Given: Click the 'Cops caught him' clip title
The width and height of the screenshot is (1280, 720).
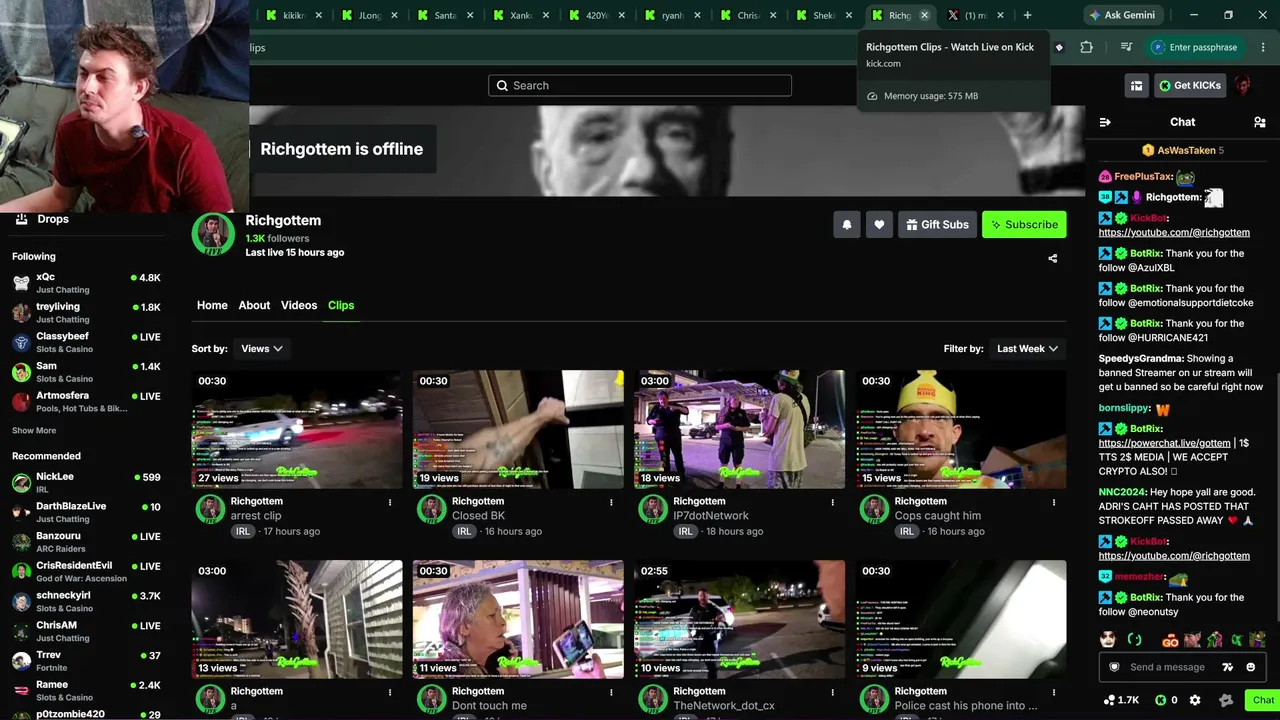Looking at the screenshot, I should [x=937, y=516].
